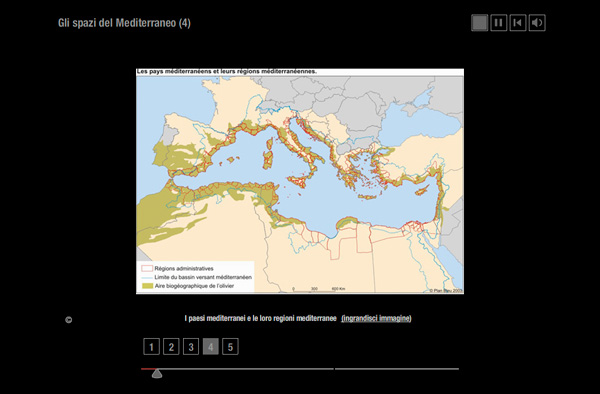Screen dimensions: 600x394
Task: Go to slide 1
Action: tap(152, 347)
